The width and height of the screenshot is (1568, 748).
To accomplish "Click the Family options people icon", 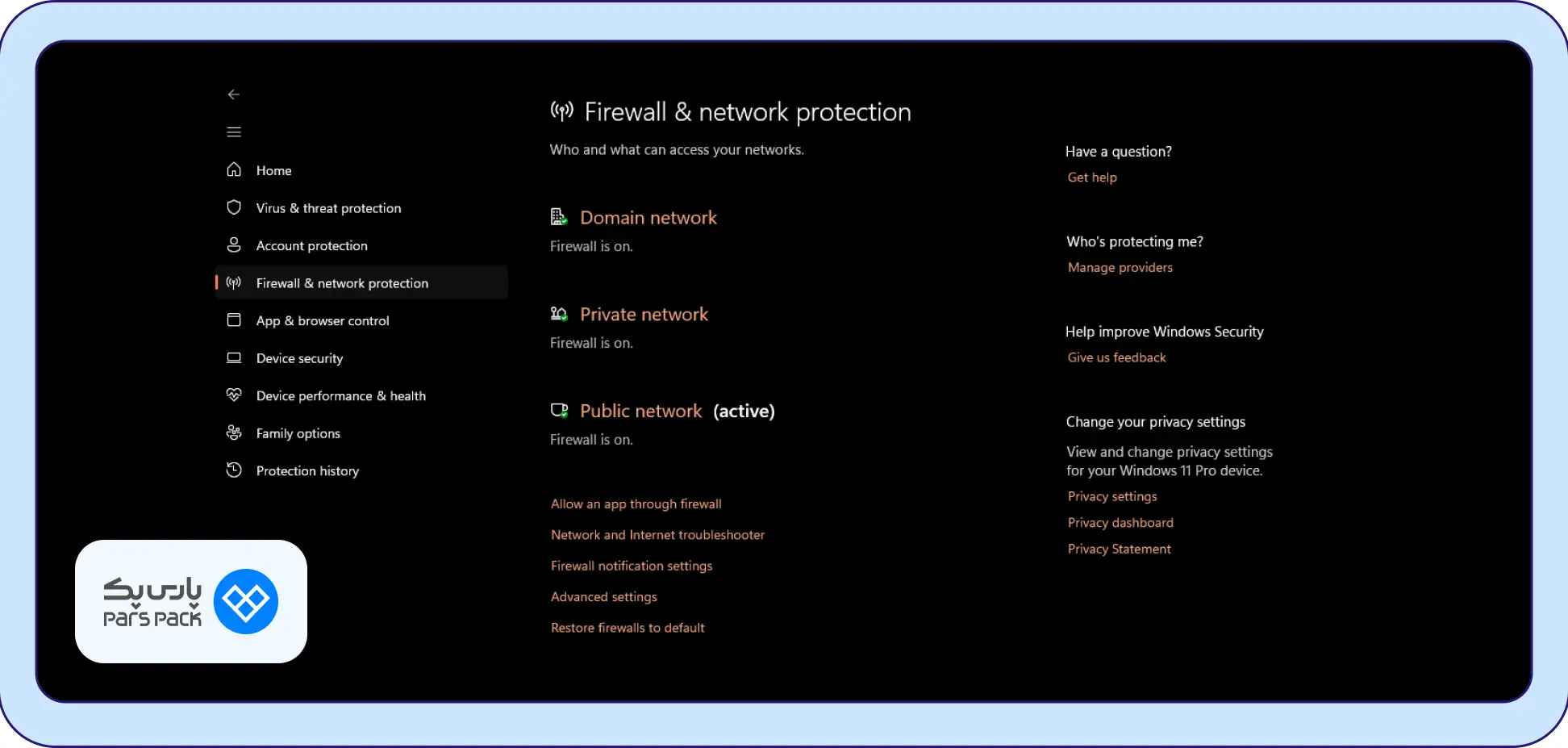I will coord(234,433).
